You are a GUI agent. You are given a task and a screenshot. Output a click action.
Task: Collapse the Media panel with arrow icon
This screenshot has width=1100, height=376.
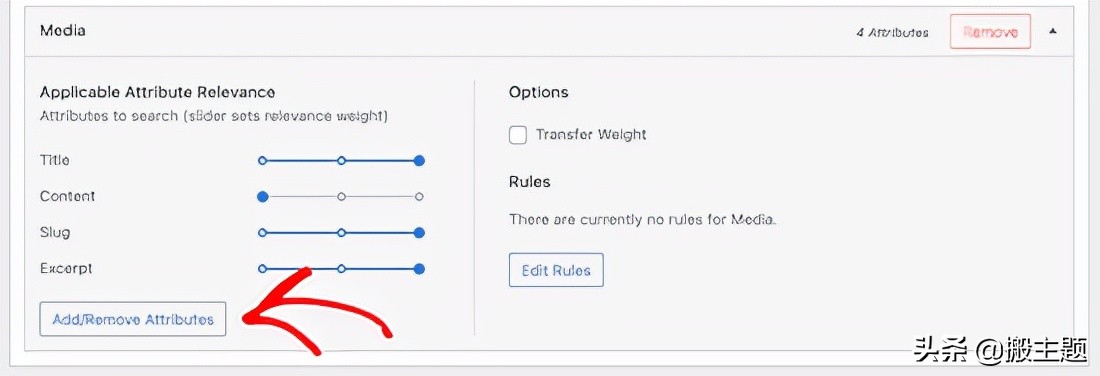click(x=1052, y=32)
